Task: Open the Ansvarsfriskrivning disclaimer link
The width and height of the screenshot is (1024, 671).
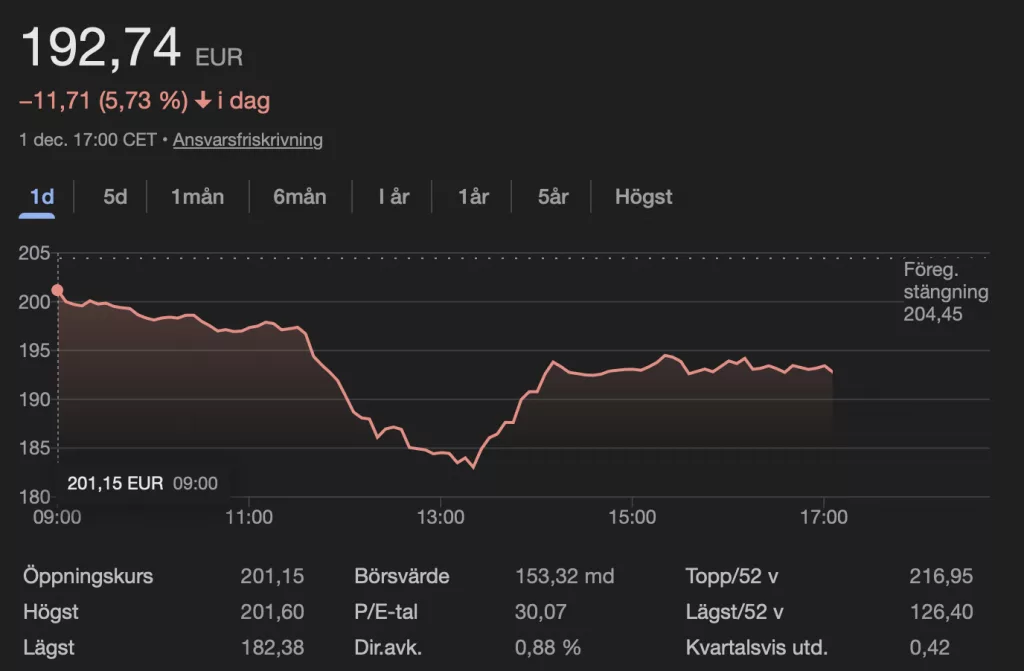Action: click(248, 140)
